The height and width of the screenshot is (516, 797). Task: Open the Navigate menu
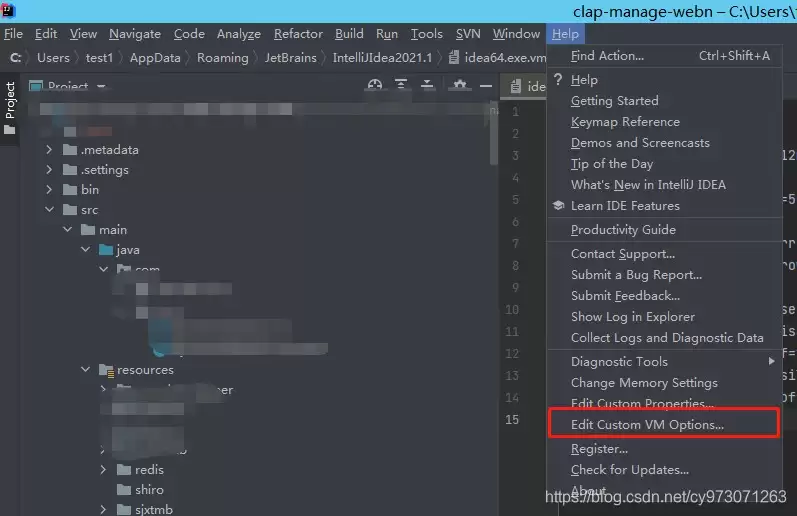pyautogui.click(x=135, y=34)
